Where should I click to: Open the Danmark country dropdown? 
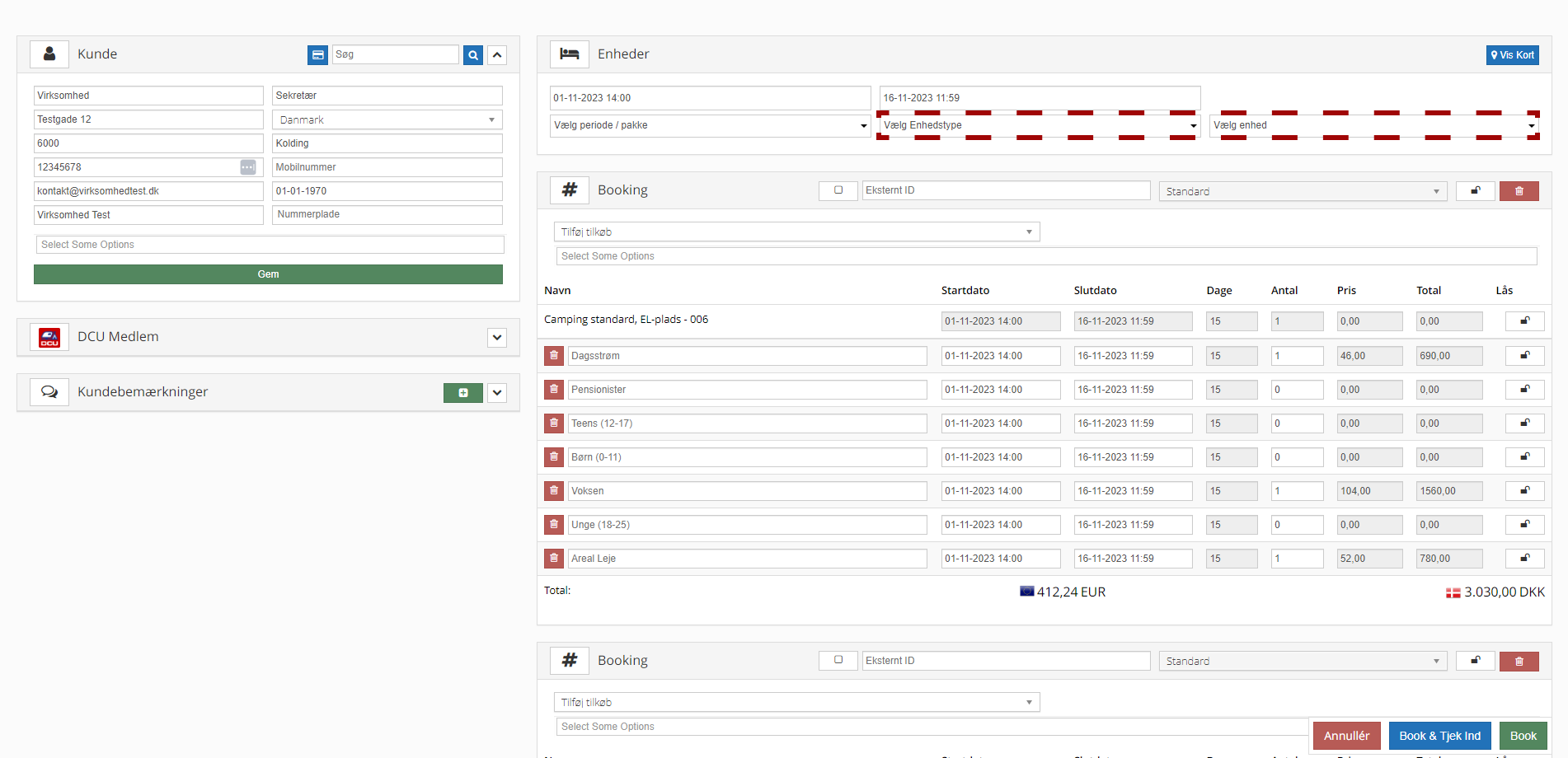coord(387,120)
